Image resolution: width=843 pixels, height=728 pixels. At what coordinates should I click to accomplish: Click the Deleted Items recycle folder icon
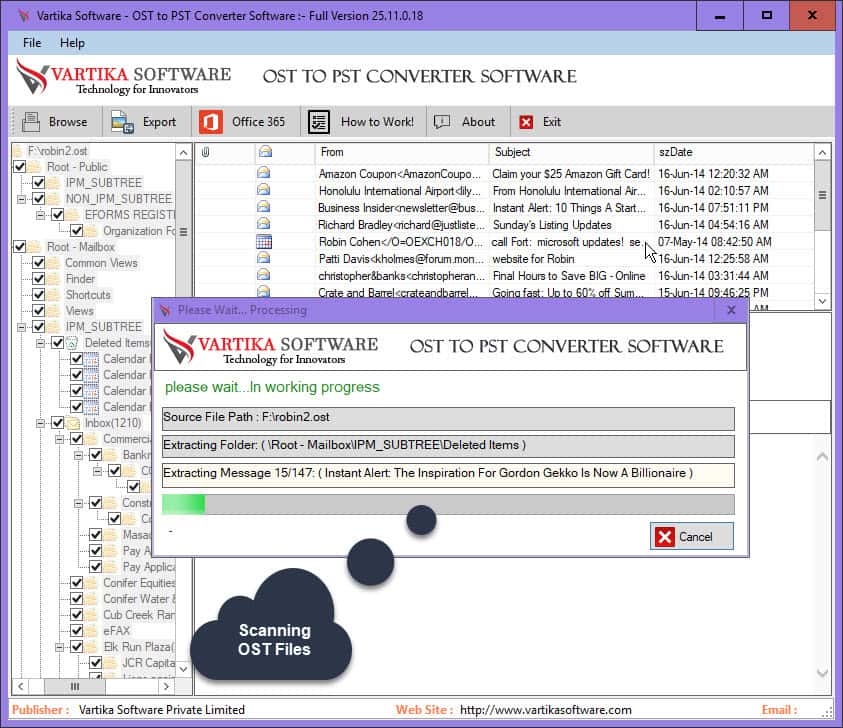[72, 343]
